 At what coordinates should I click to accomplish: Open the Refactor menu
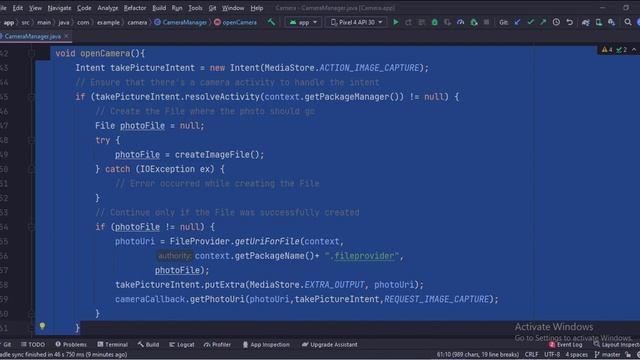click(135, 8)
